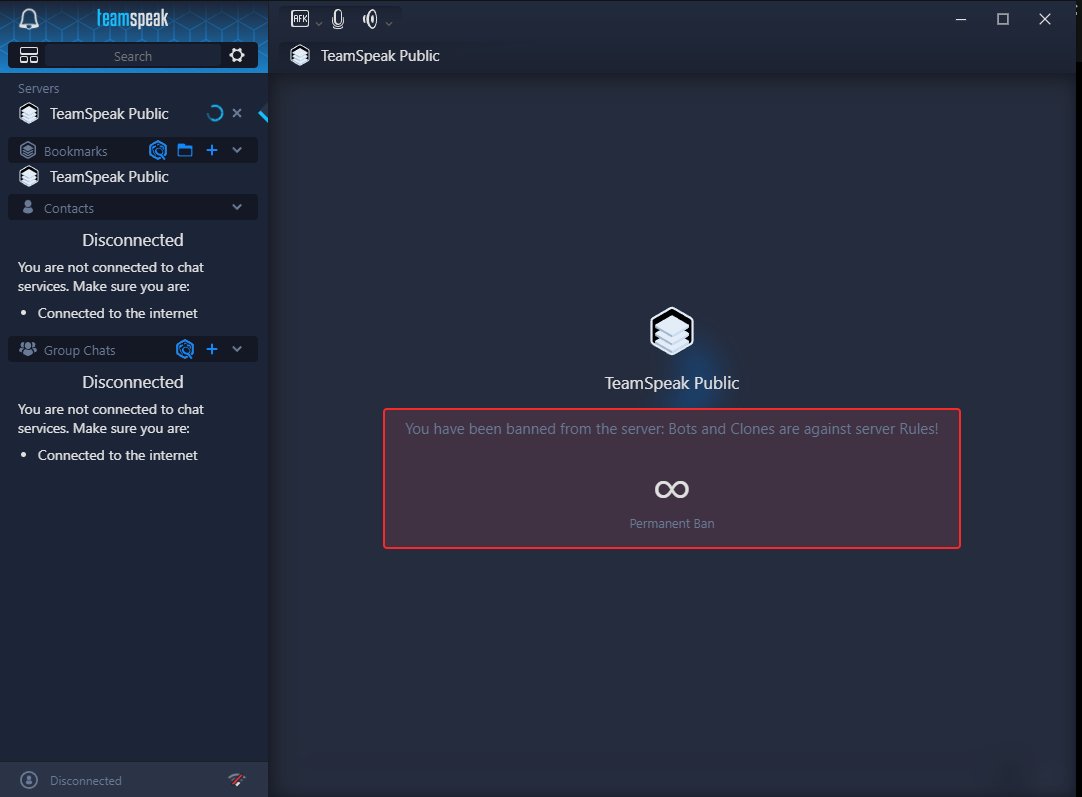Screen dimensions: 1082x797
Task: Toggle AFK status icon
Action: 300,19
